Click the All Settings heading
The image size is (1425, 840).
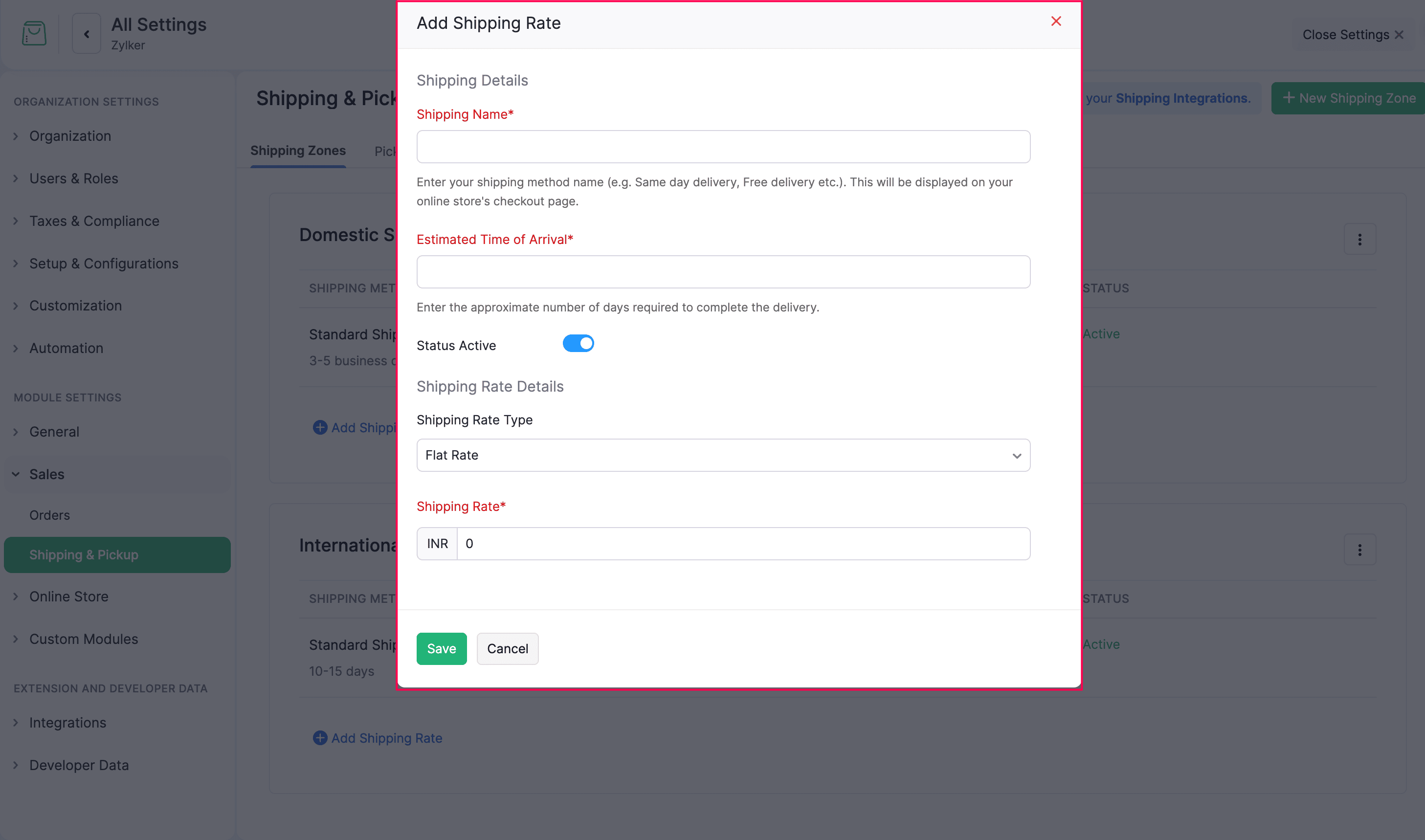coord(158,24)
